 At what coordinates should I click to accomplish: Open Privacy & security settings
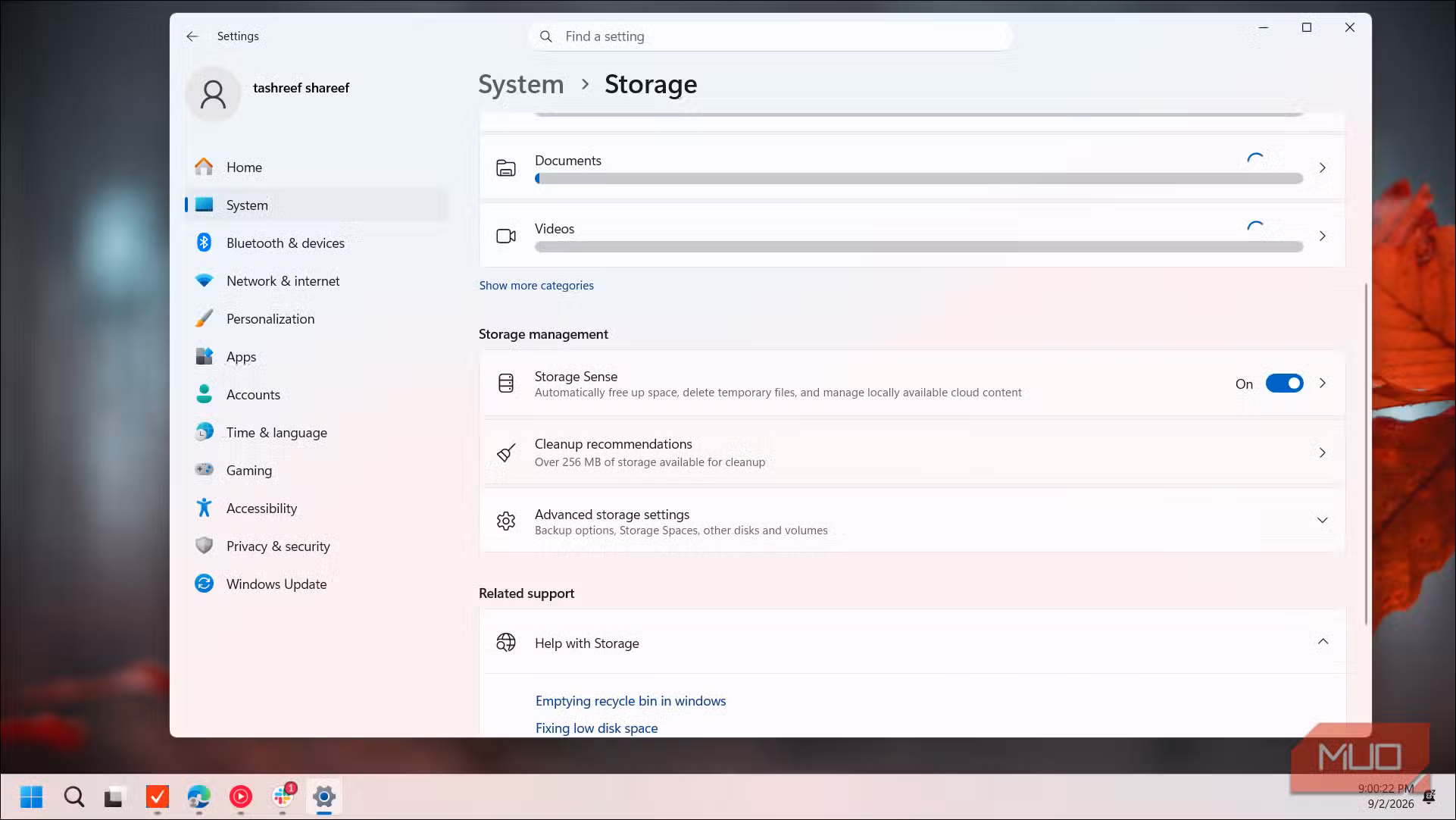tap(316, 546)
